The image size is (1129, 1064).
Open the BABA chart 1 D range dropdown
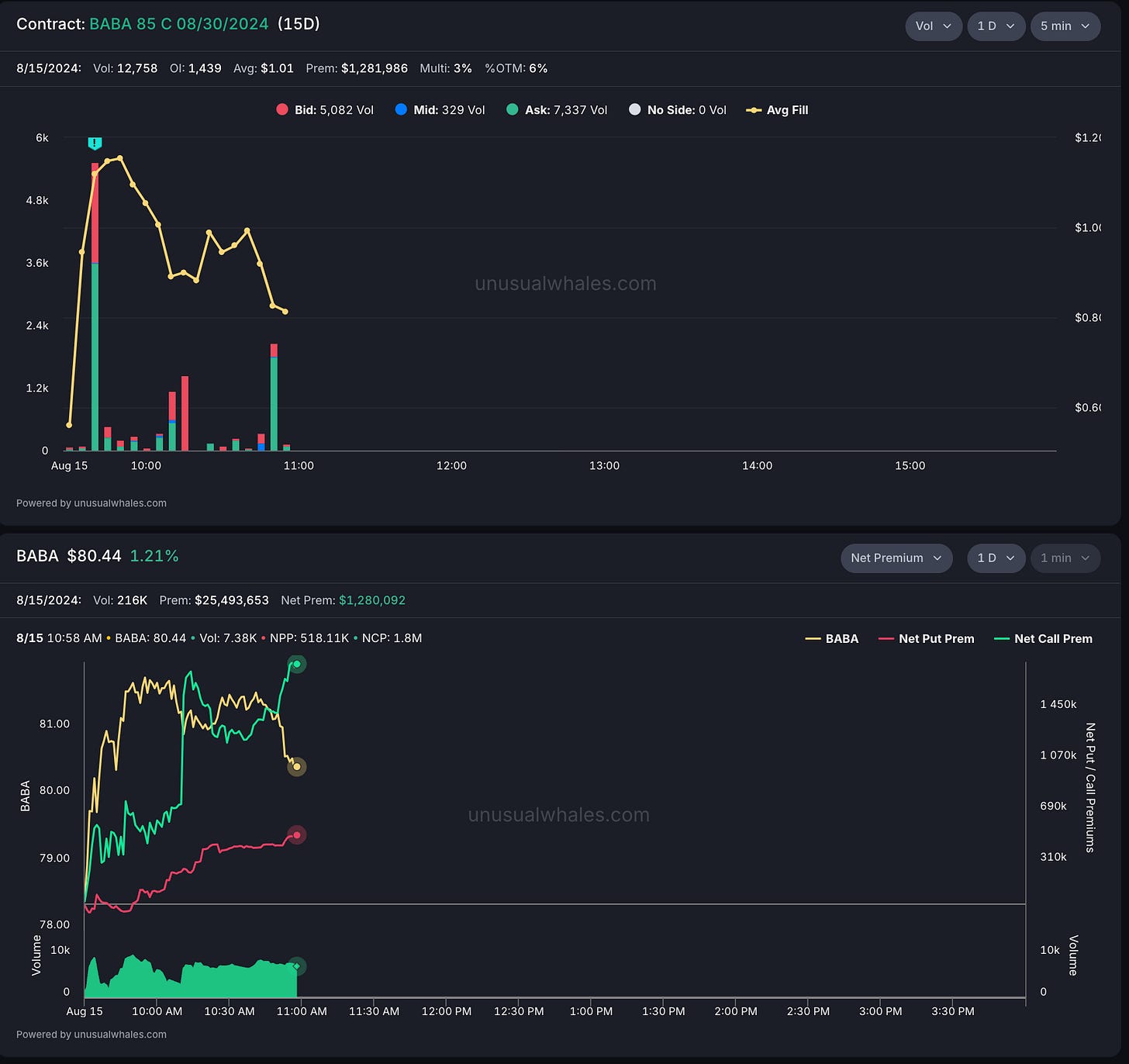click(x=996, y=558)
